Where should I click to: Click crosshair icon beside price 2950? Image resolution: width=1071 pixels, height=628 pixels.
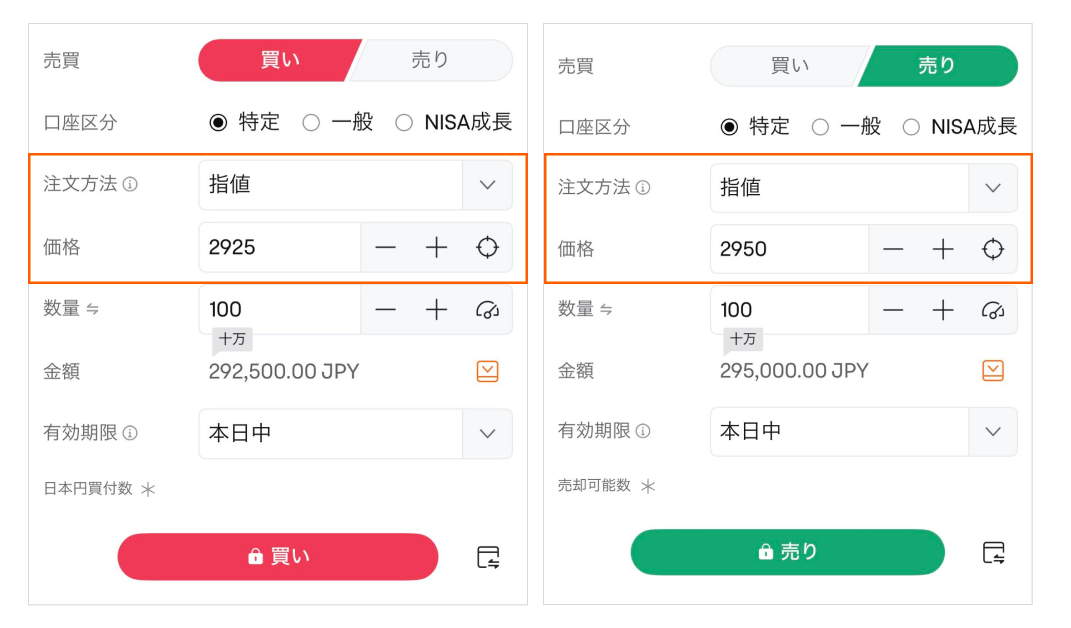pyautogui.click(x=992, y=249)
